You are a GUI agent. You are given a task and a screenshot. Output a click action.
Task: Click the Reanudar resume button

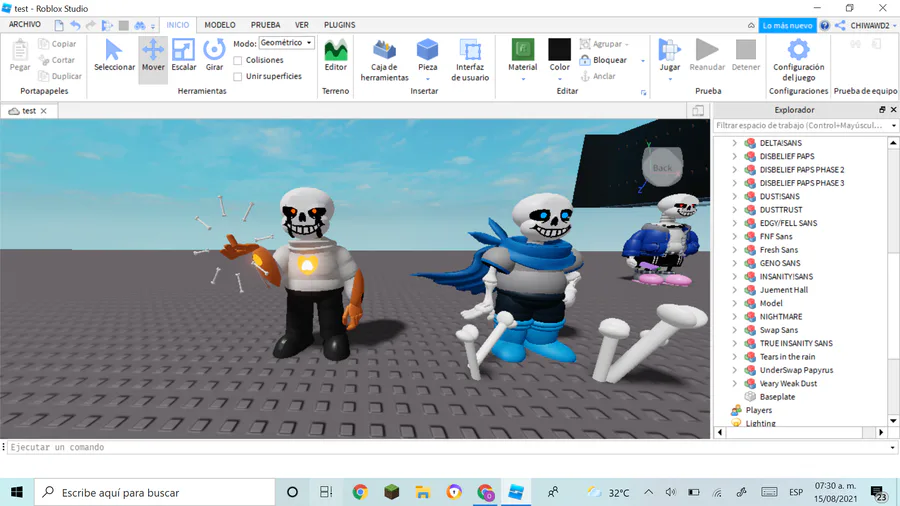click(707, 56)
